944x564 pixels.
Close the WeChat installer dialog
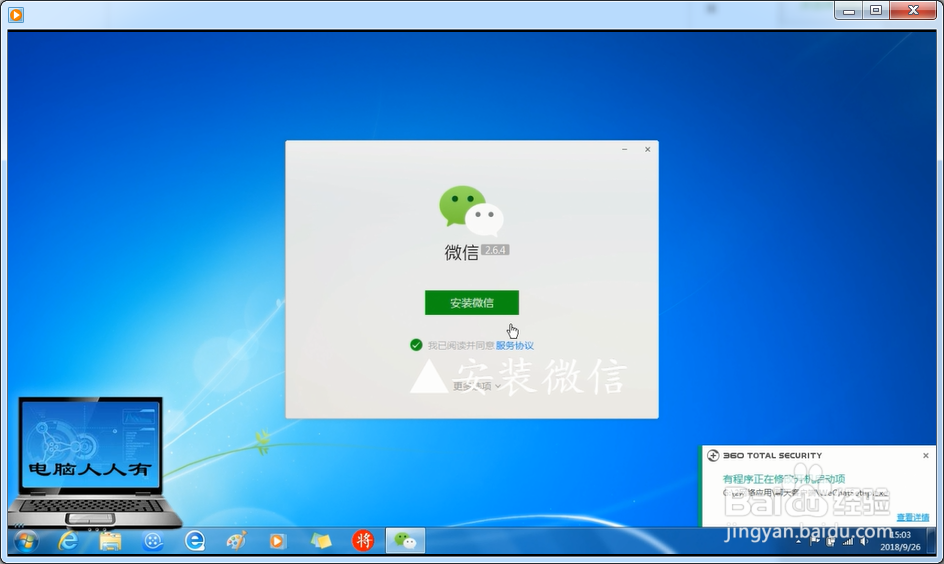coord(648,149)
